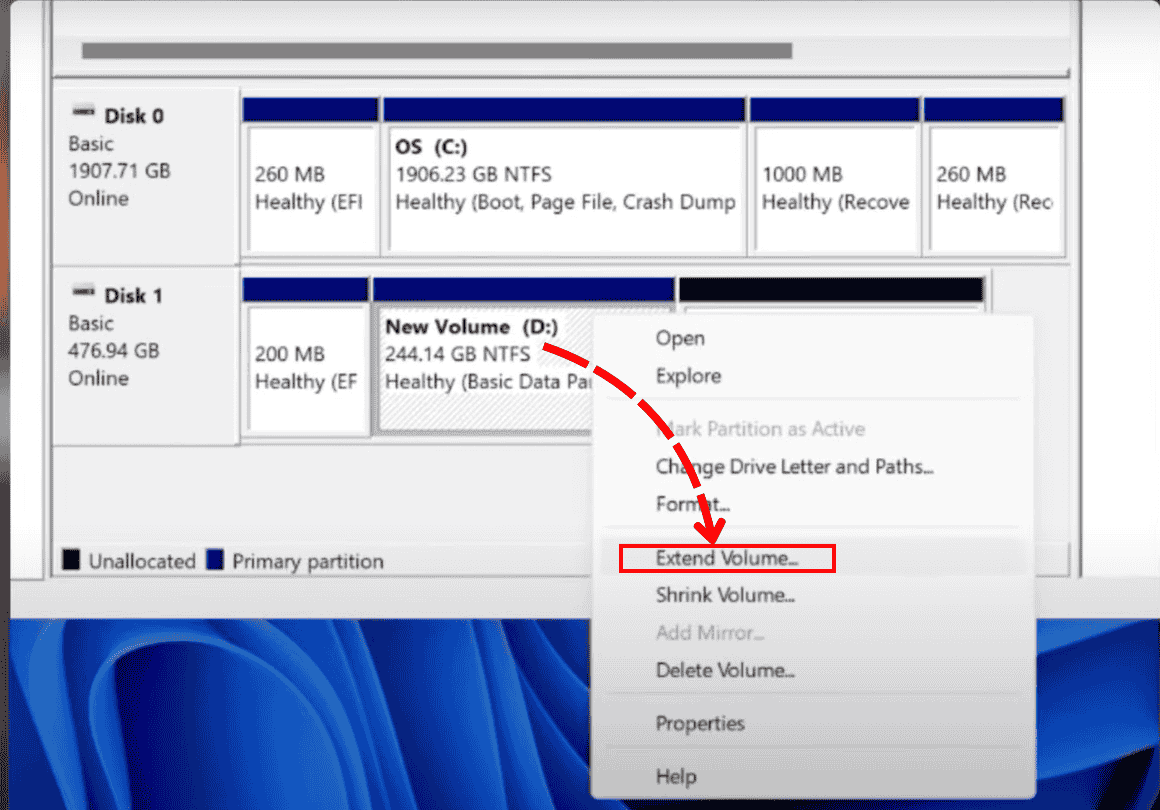The image size is (1160, 810).
Task: Select the 1000 MB Recovery partition
Action: coord(834,178)
